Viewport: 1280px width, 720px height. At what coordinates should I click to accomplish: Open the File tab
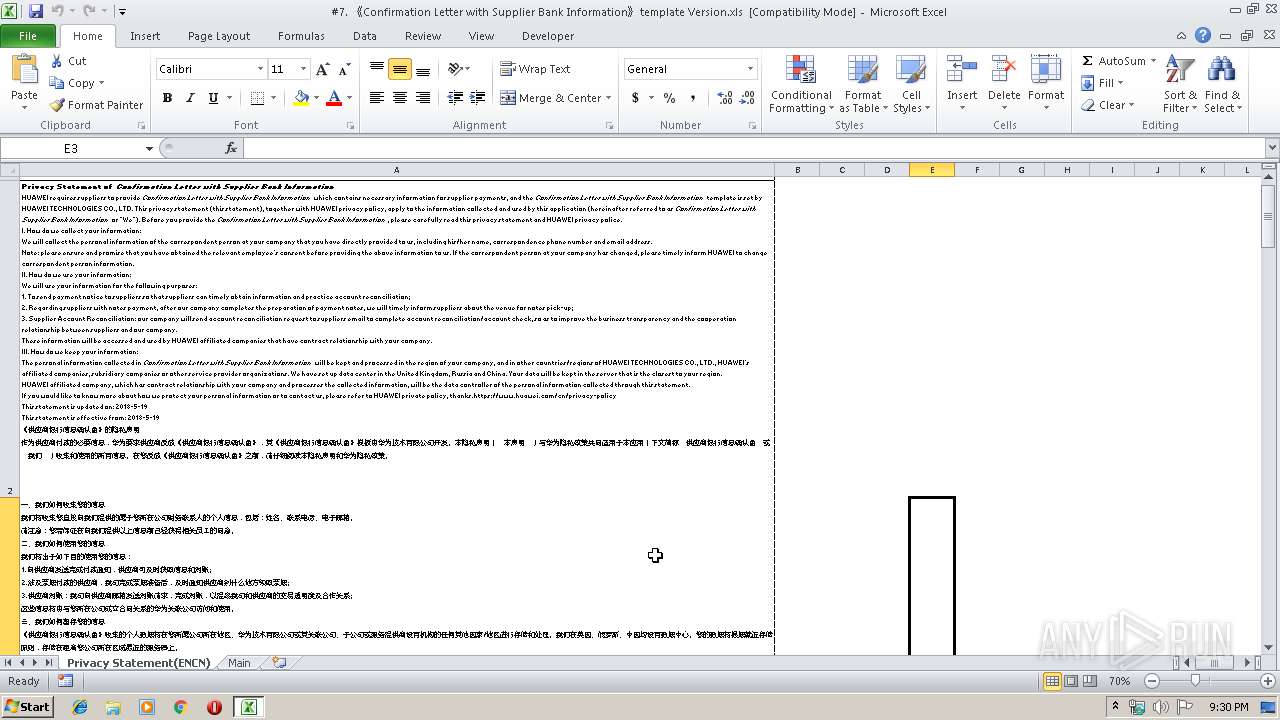point(28,36)
